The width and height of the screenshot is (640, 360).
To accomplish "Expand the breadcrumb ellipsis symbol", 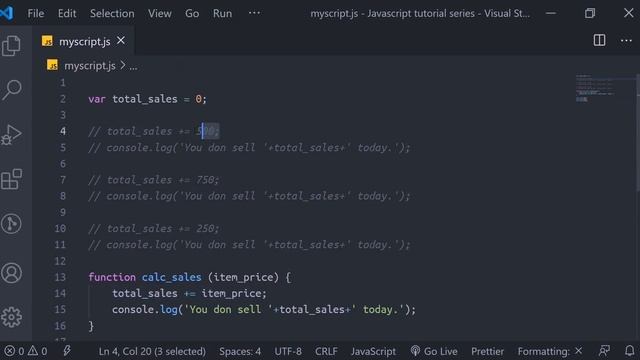I will tap(133, 66).
